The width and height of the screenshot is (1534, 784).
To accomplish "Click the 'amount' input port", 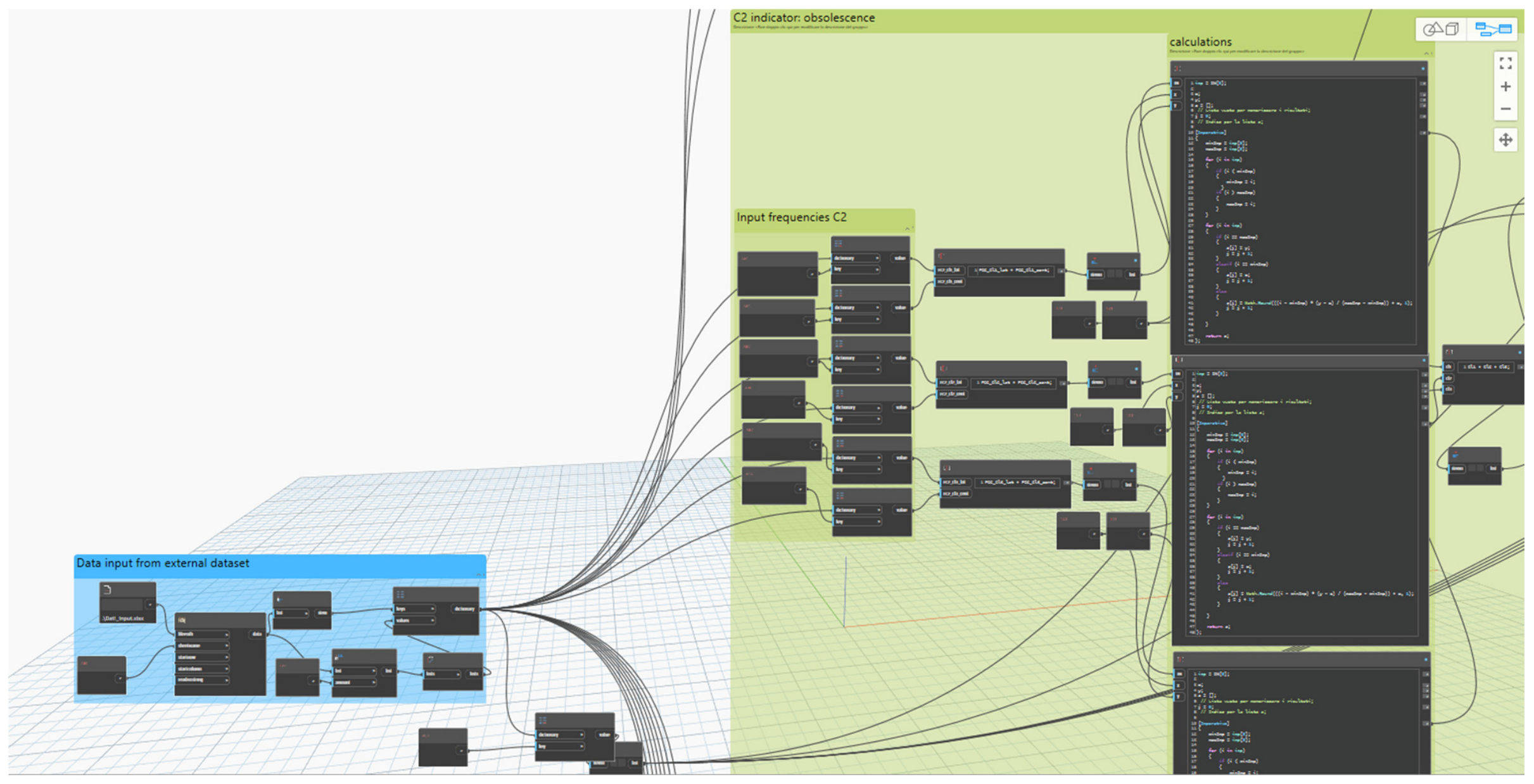I will (354, 682).
